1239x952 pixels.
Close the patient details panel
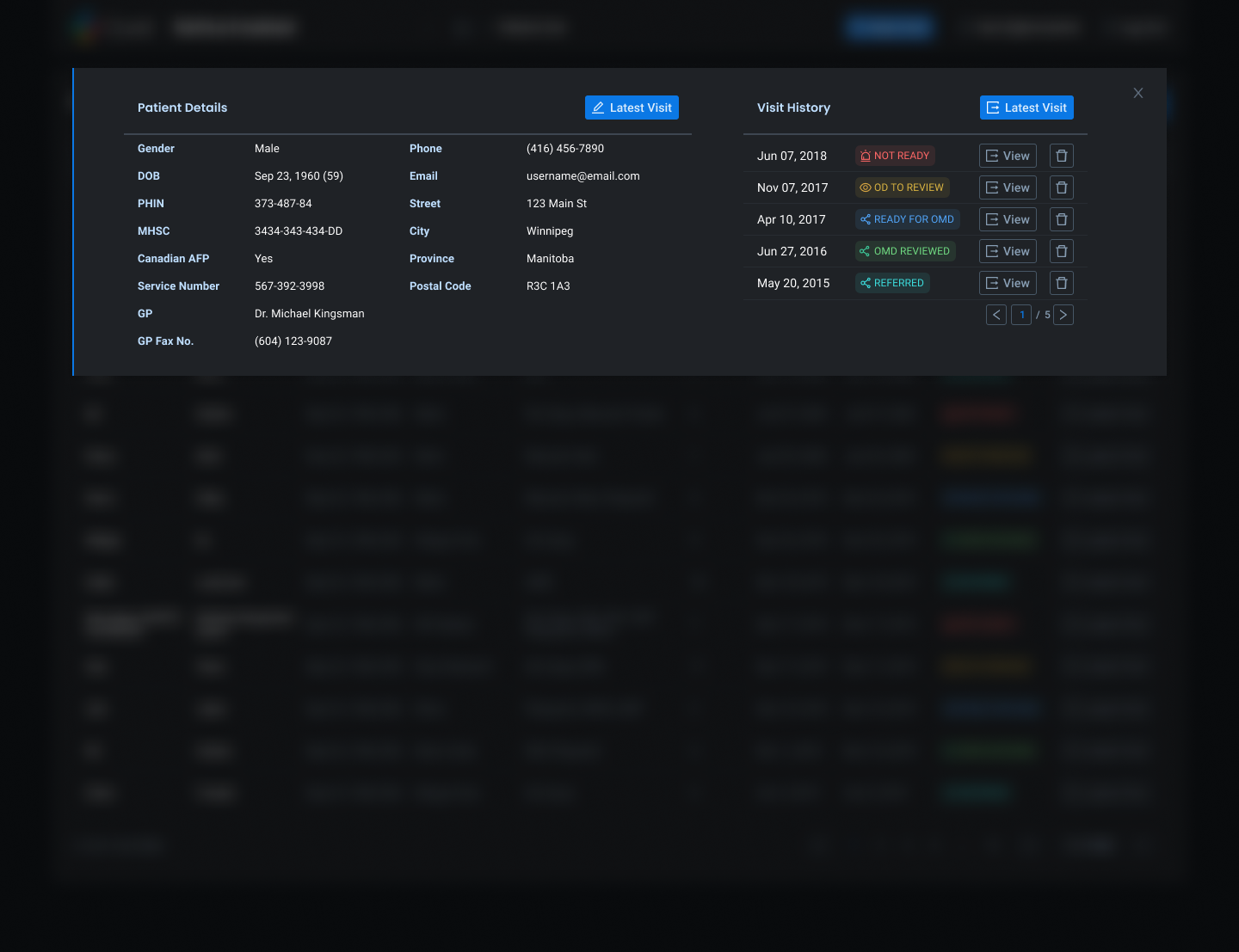pos(1137,93)
